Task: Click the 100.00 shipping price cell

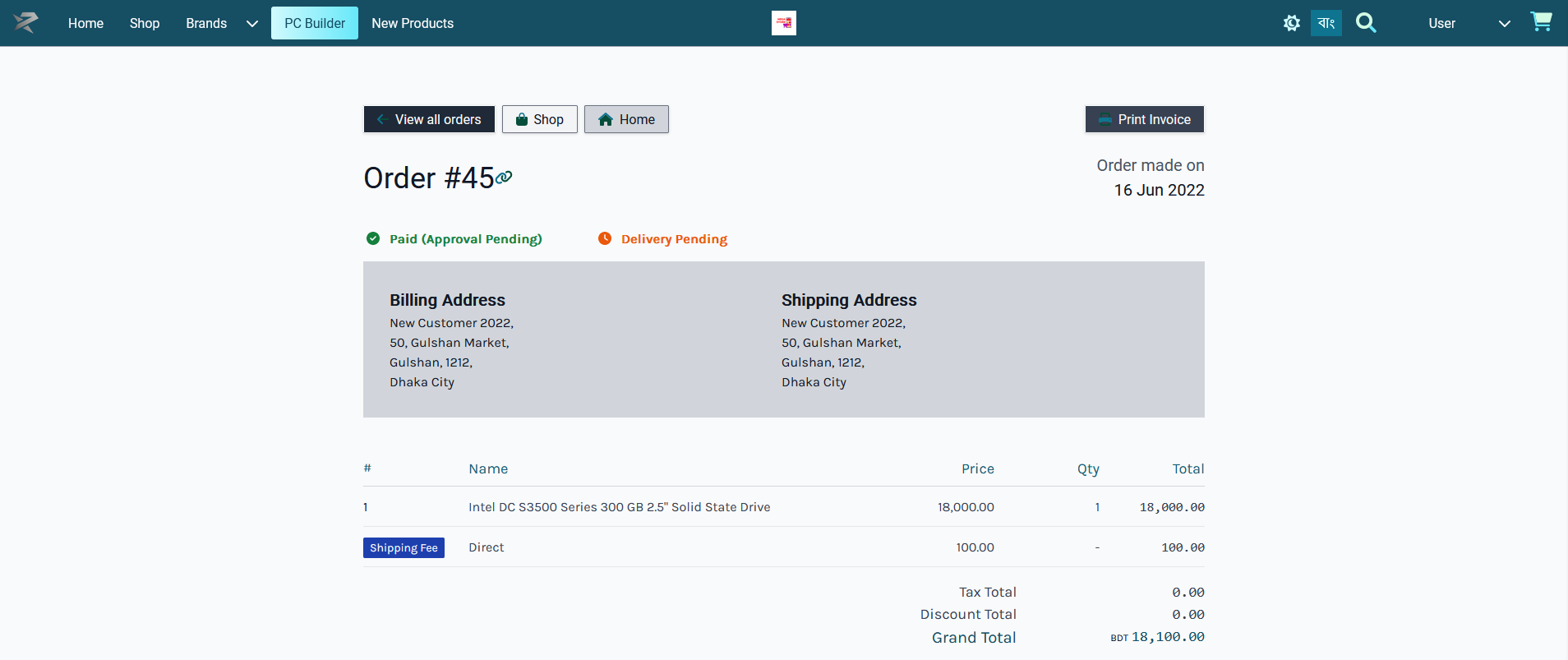Action: [975, 547]
